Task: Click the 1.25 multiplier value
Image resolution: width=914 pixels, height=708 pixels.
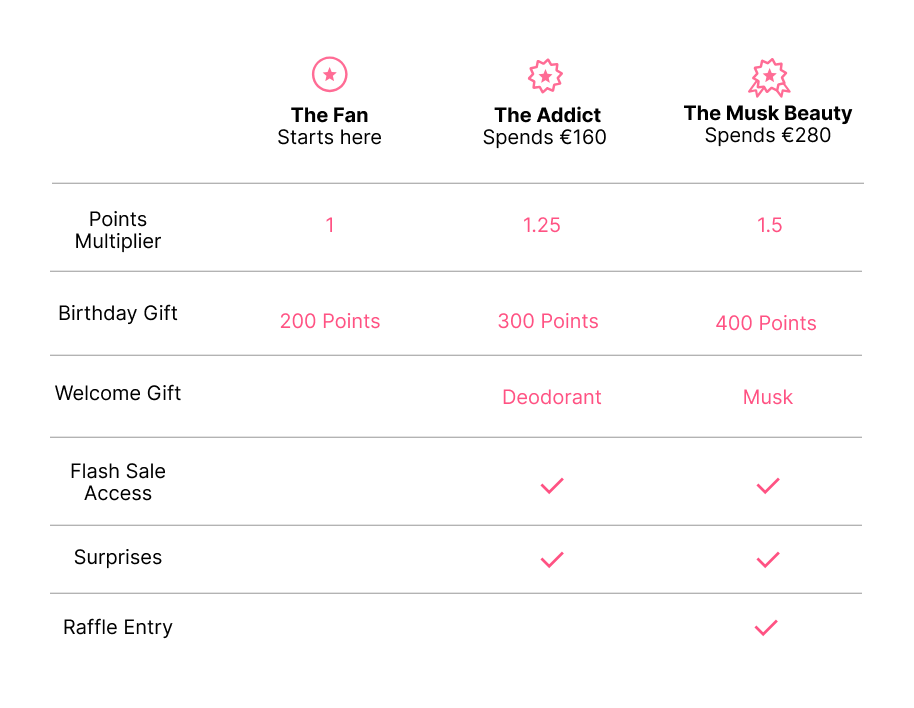Action: click(542, 225)
